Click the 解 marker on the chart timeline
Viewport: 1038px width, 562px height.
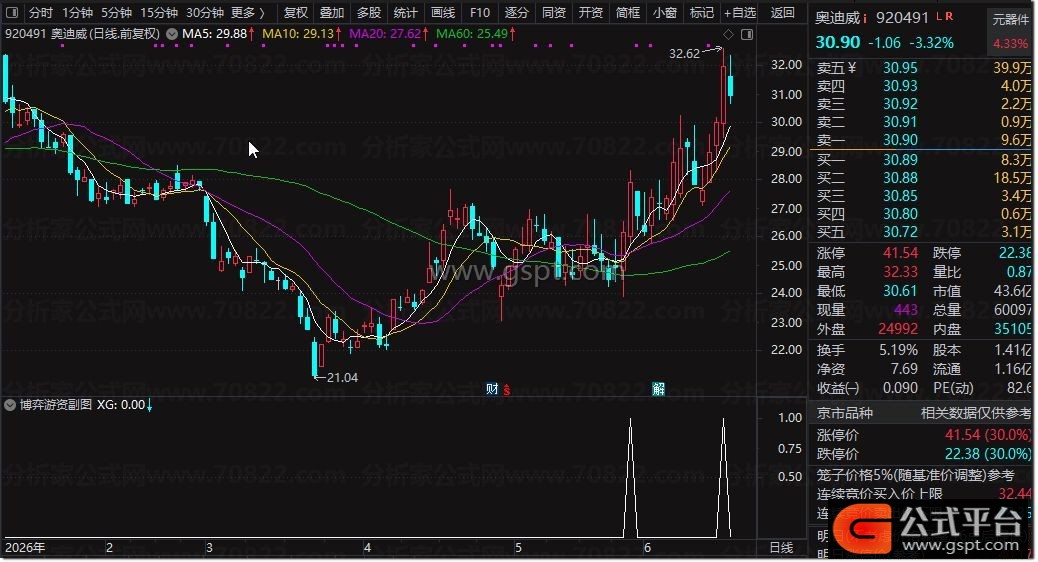point(658,389)
